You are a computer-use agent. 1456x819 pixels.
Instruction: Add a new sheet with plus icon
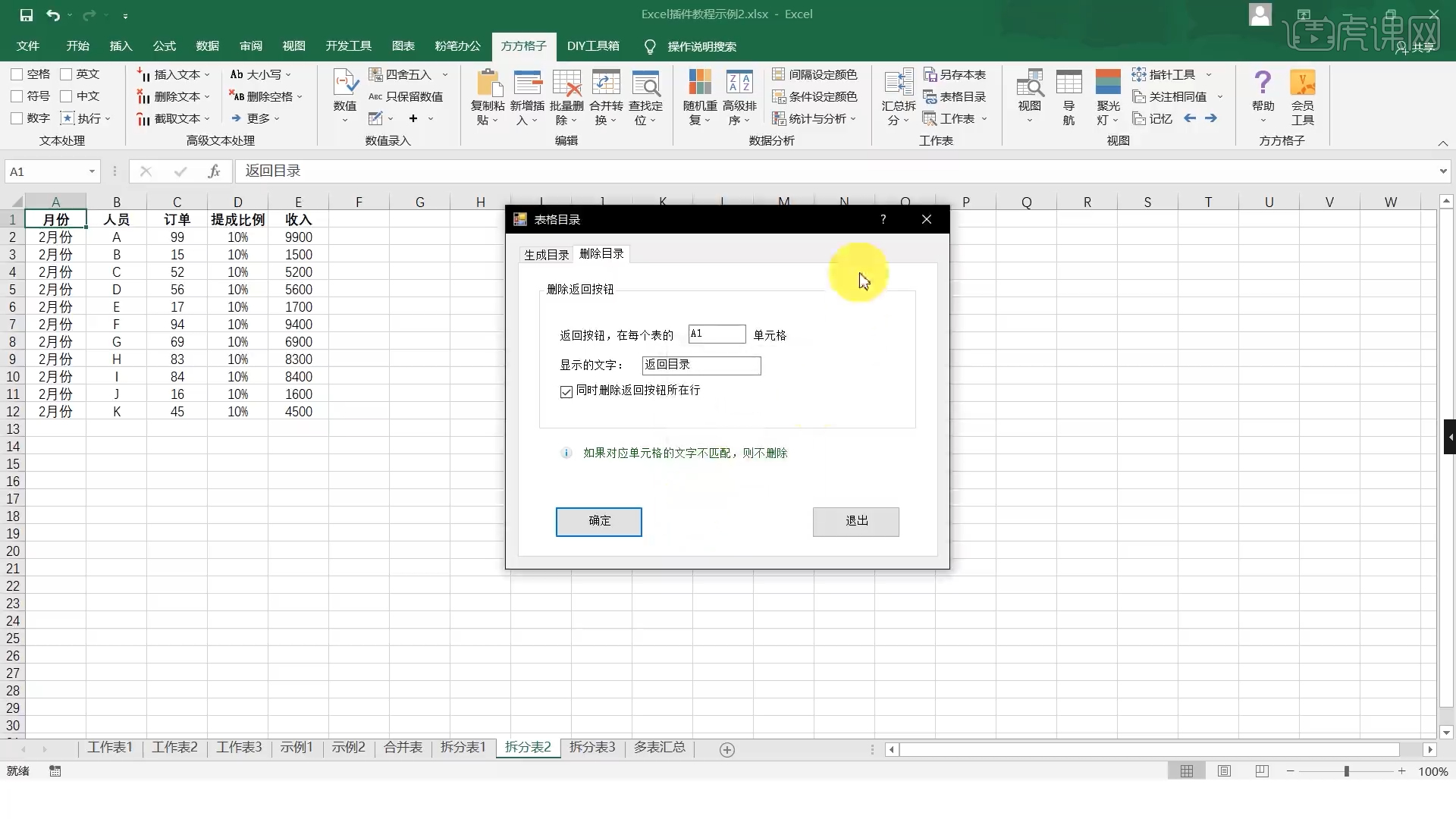pyautogui.click(x=726, y=750)
